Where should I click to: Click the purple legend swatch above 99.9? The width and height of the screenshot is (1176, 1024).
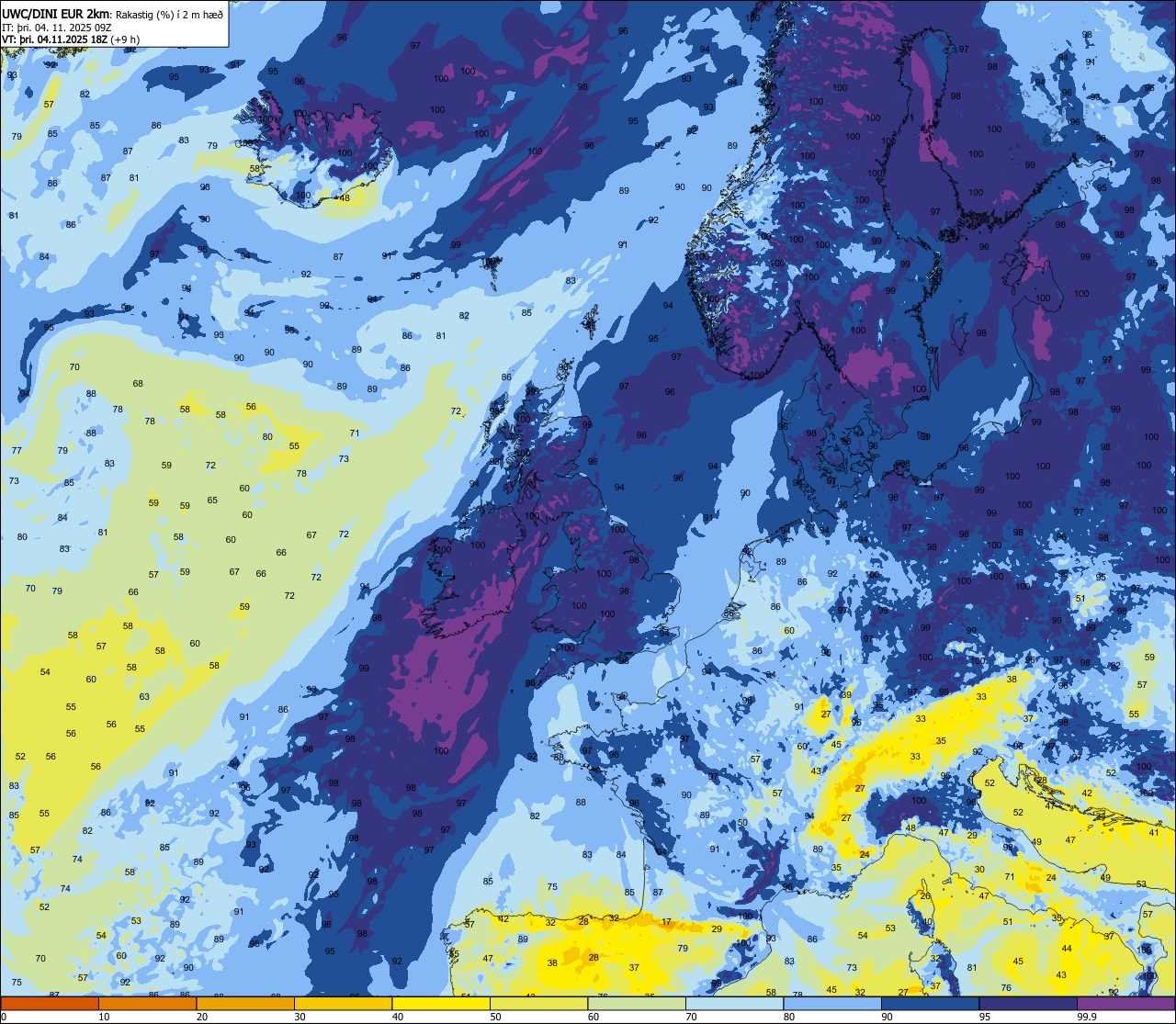click(x=1125, y=1003)
